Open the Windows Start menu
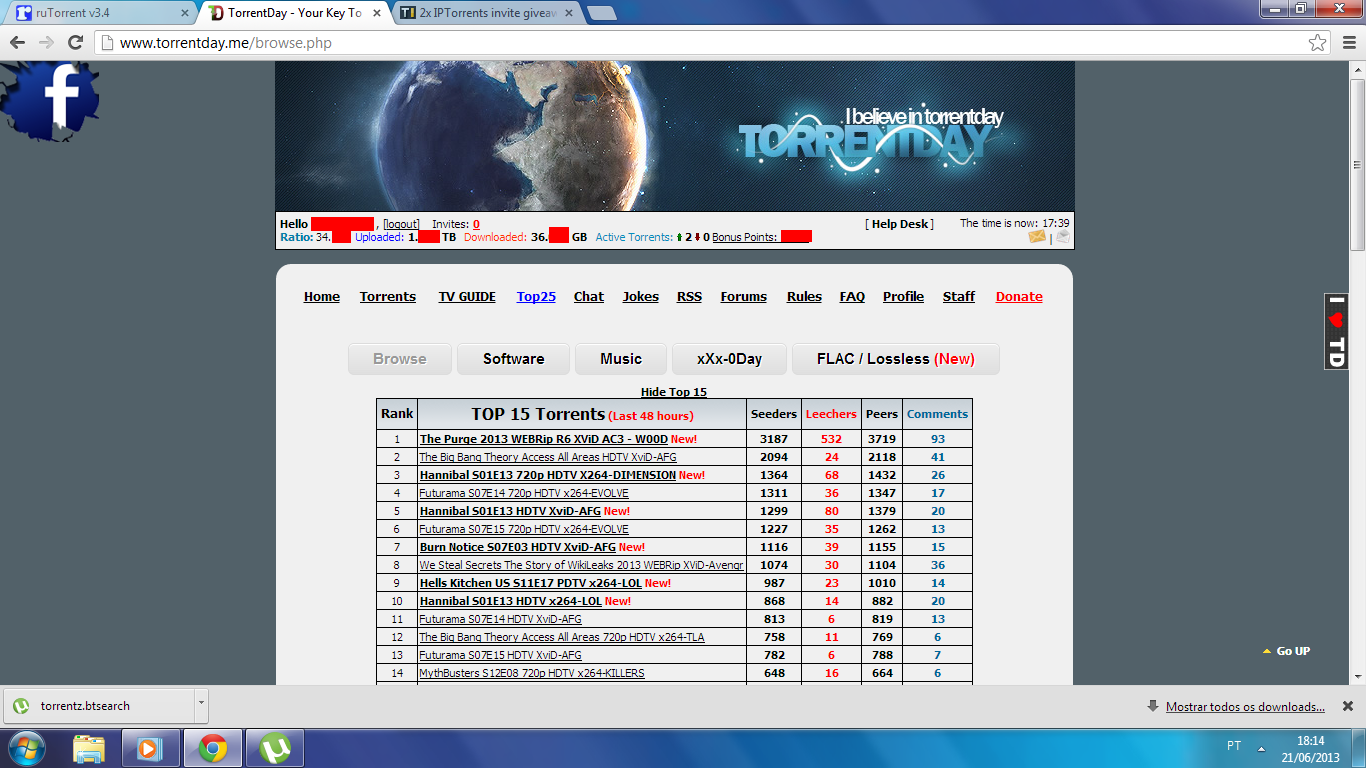This screenshot has height=768, width=1366. pyautogui.click(x=26, y=747)
